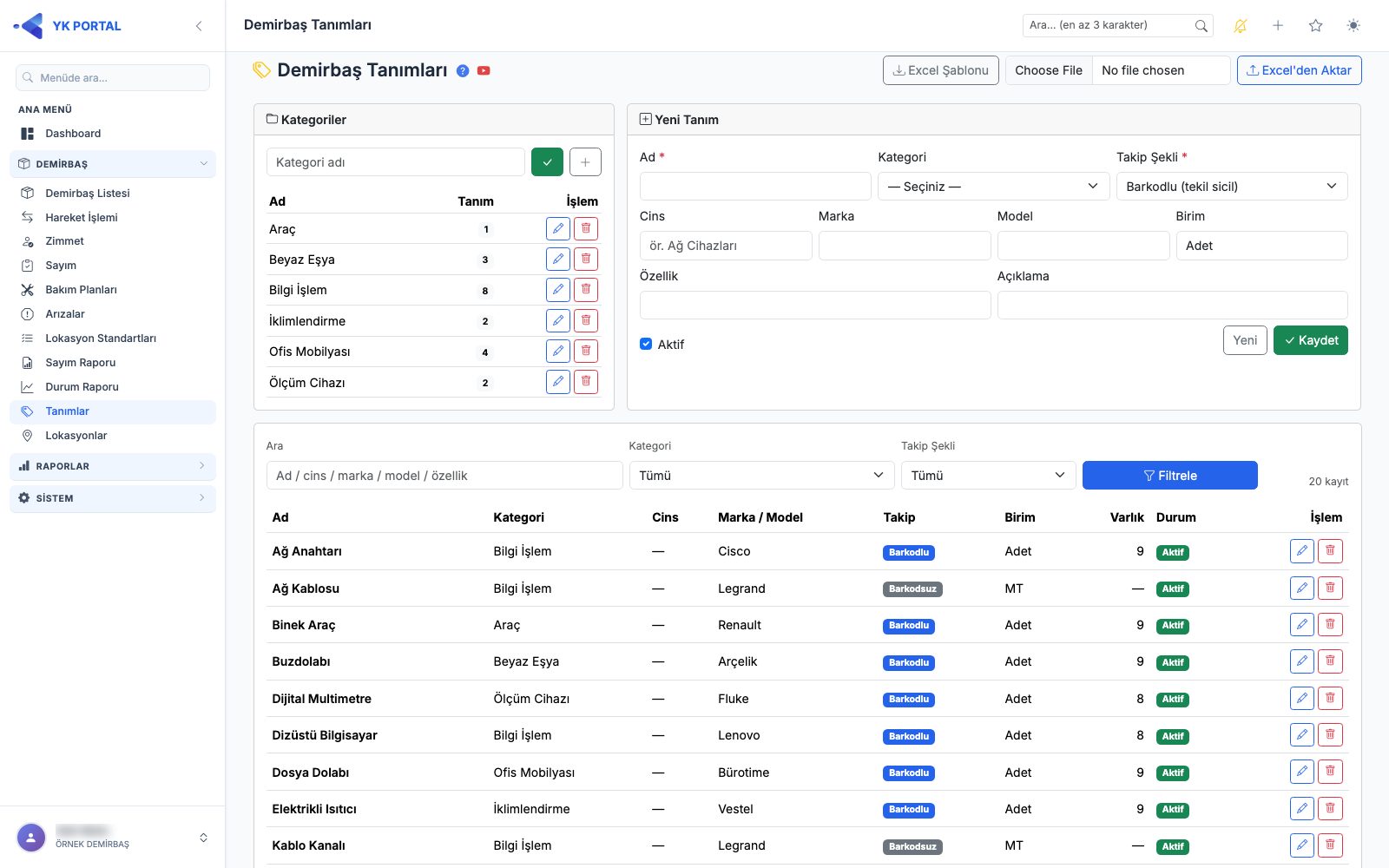Open the Kategori filter dropdown Tümü
The image size is (1389, 868).
click(761, 476)
